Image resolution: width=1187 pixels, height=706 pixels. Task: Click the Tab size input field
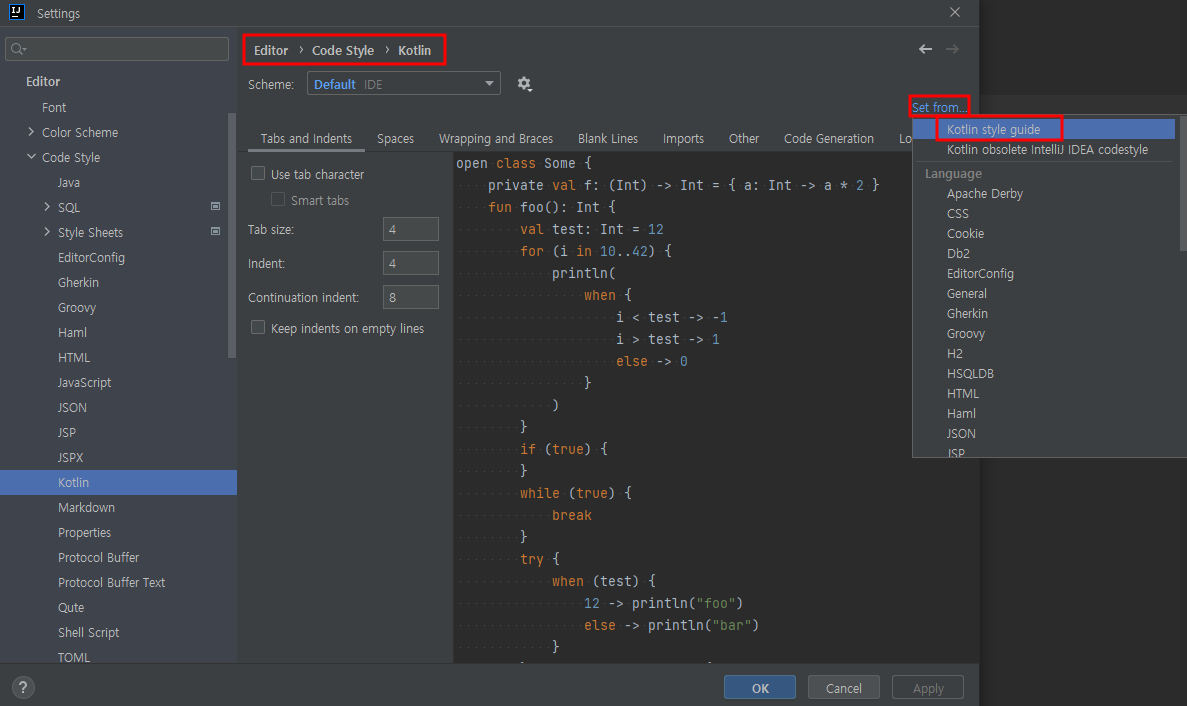(410, 229)
